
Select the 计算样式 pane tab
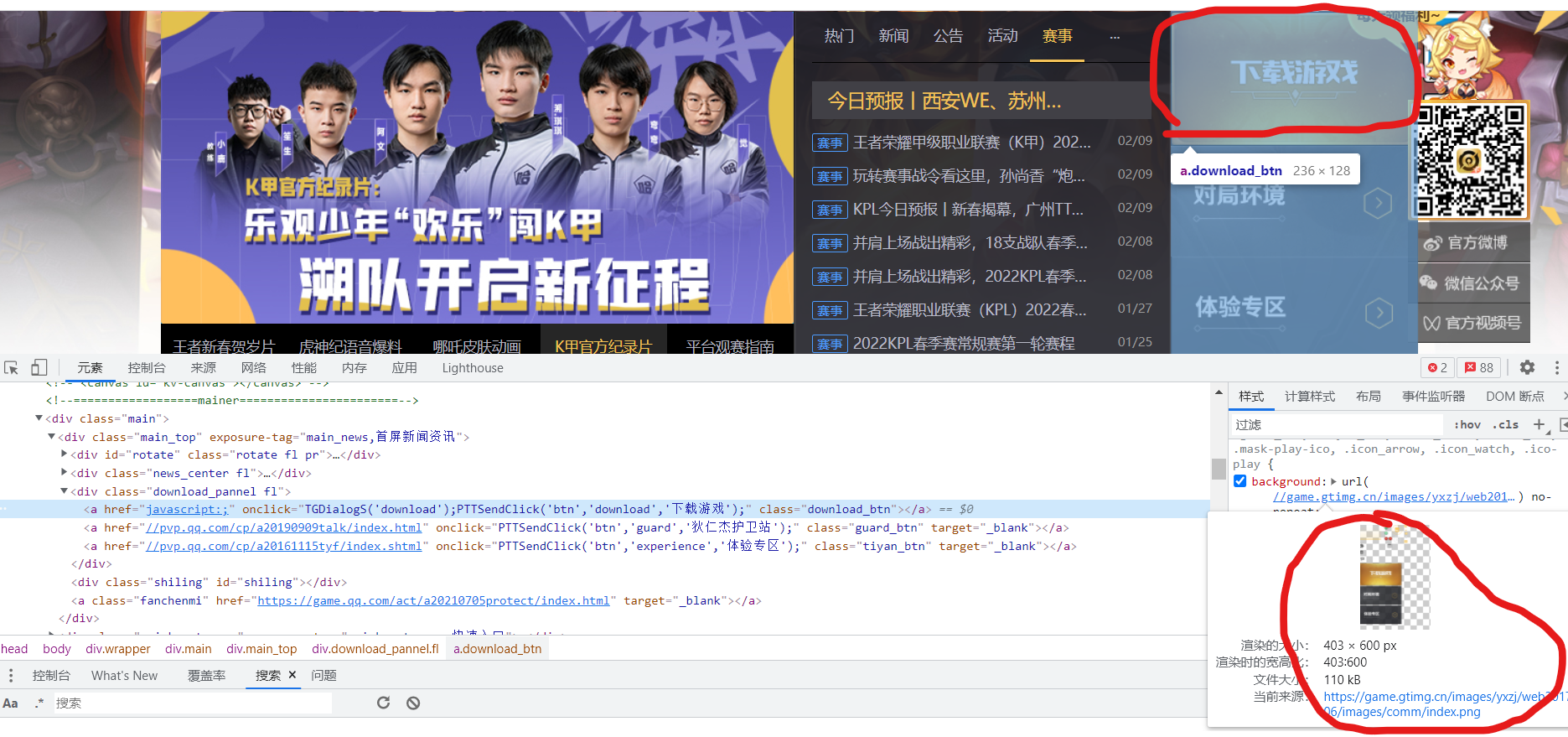1310,396
